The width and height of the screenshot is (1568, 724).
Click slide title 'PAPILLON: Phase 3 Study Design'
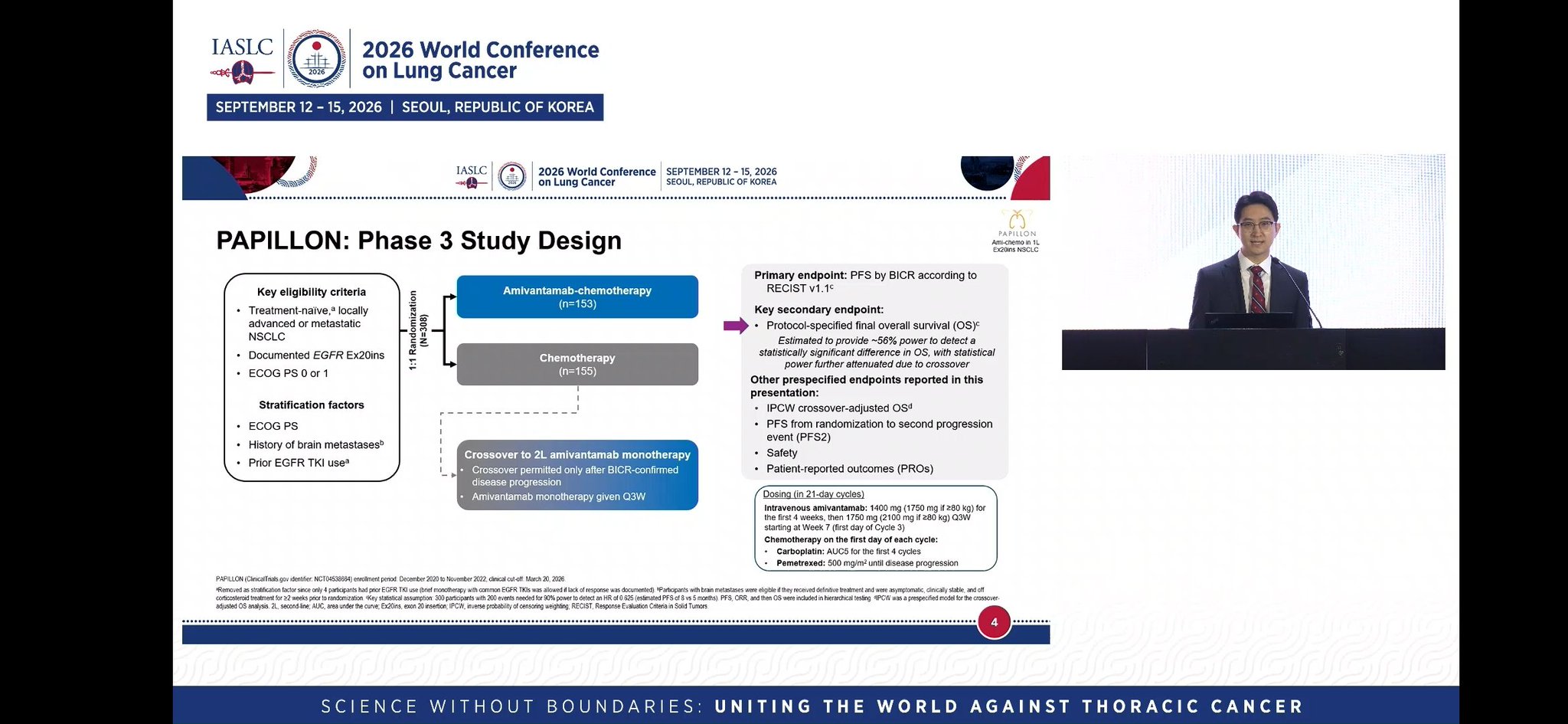419,241
